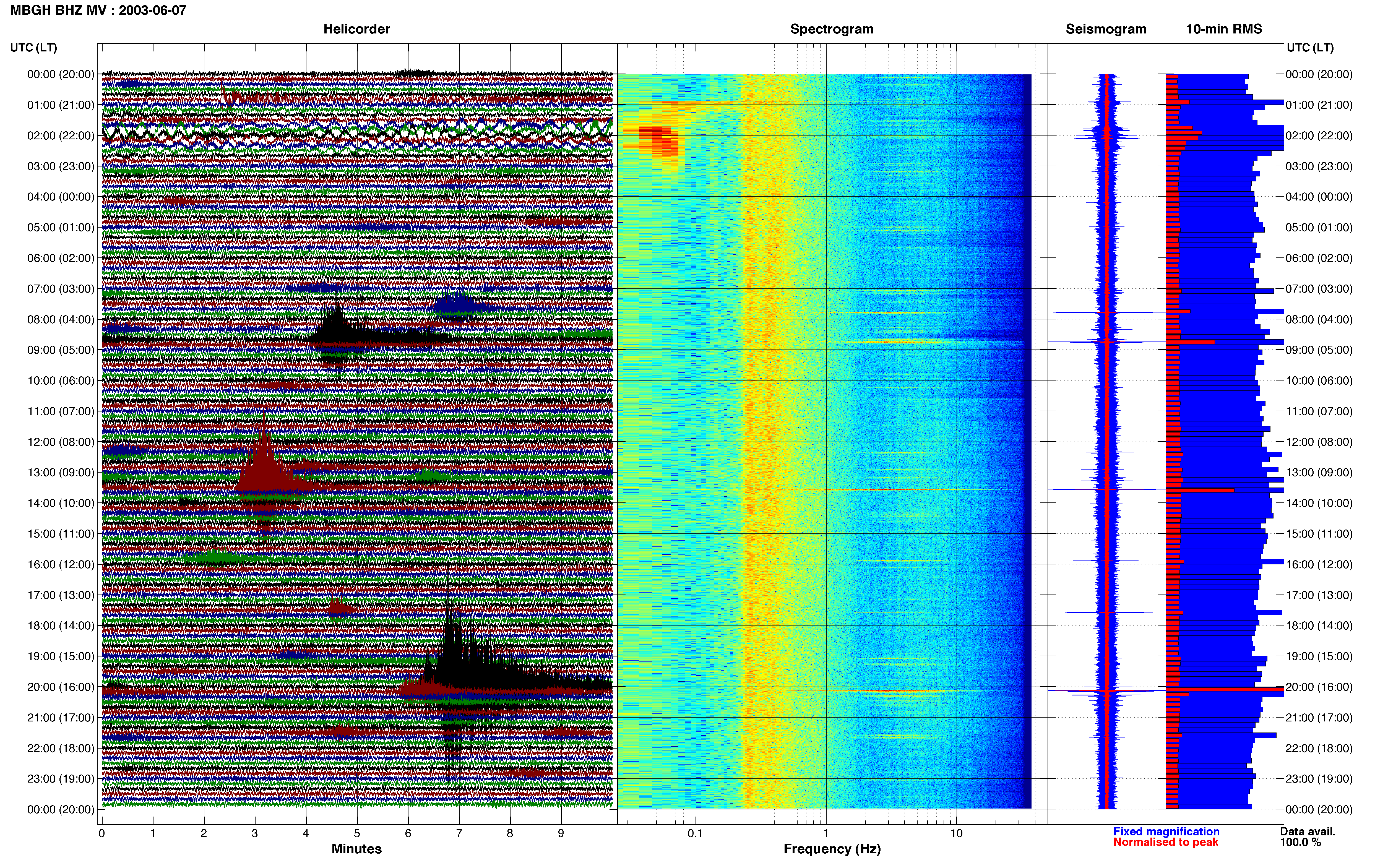The image size is (1388, 868).
Task: Click the 'Seismogram' panel heading
Action: pyautogui.click(x=1106, y=29)
